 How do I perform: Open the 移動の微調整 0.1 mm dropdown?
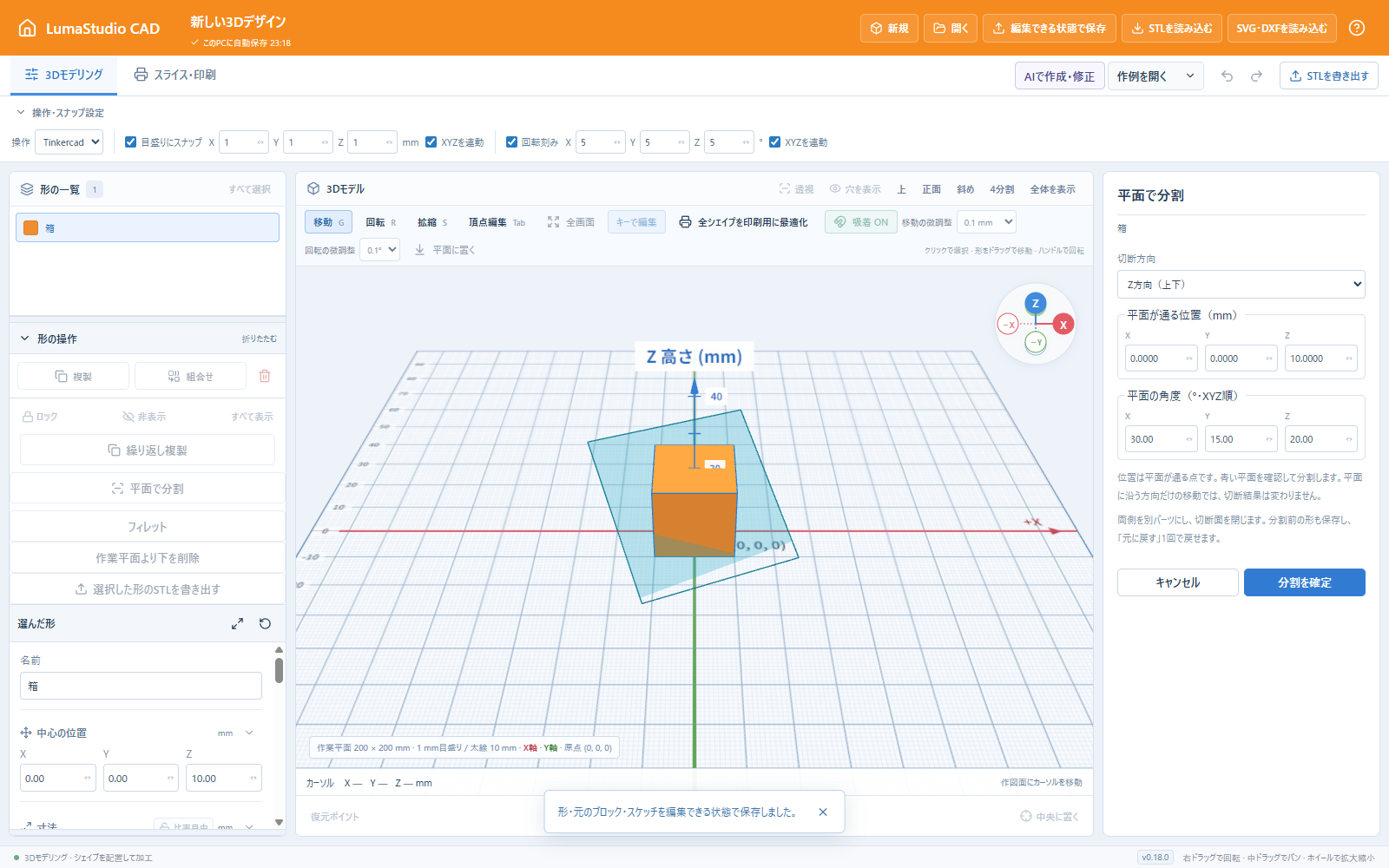[986, 222]
